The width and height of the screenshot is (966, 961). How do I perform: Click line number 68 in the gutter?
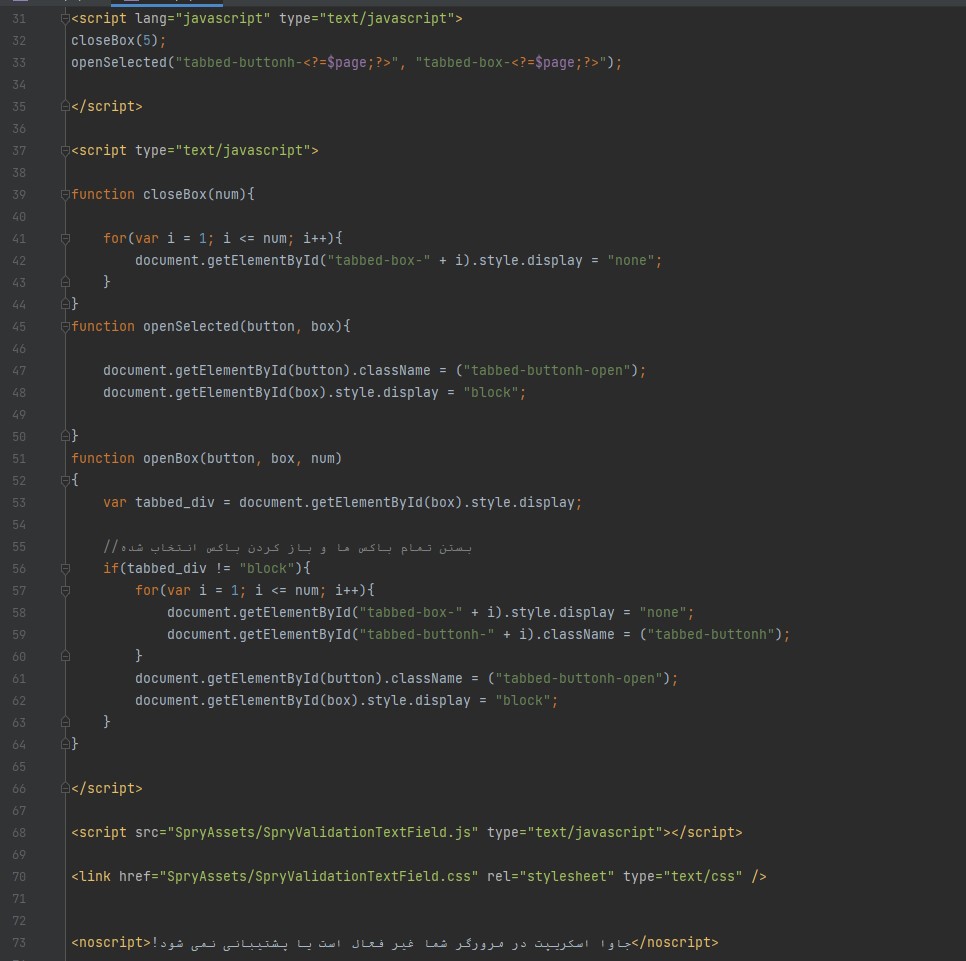coord(19,833)
